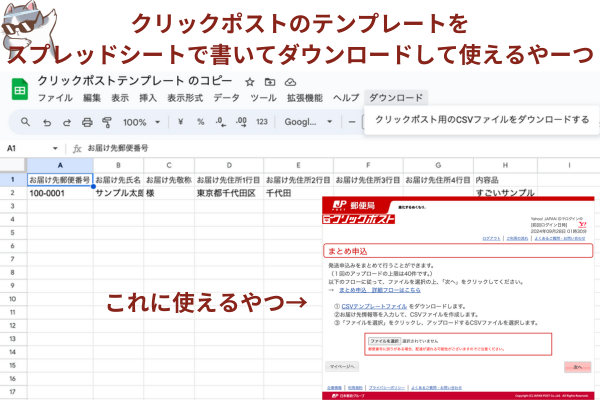This screenshot has height=400, width=600.
Task: Select column A header
Action: (x=60, y=165)
